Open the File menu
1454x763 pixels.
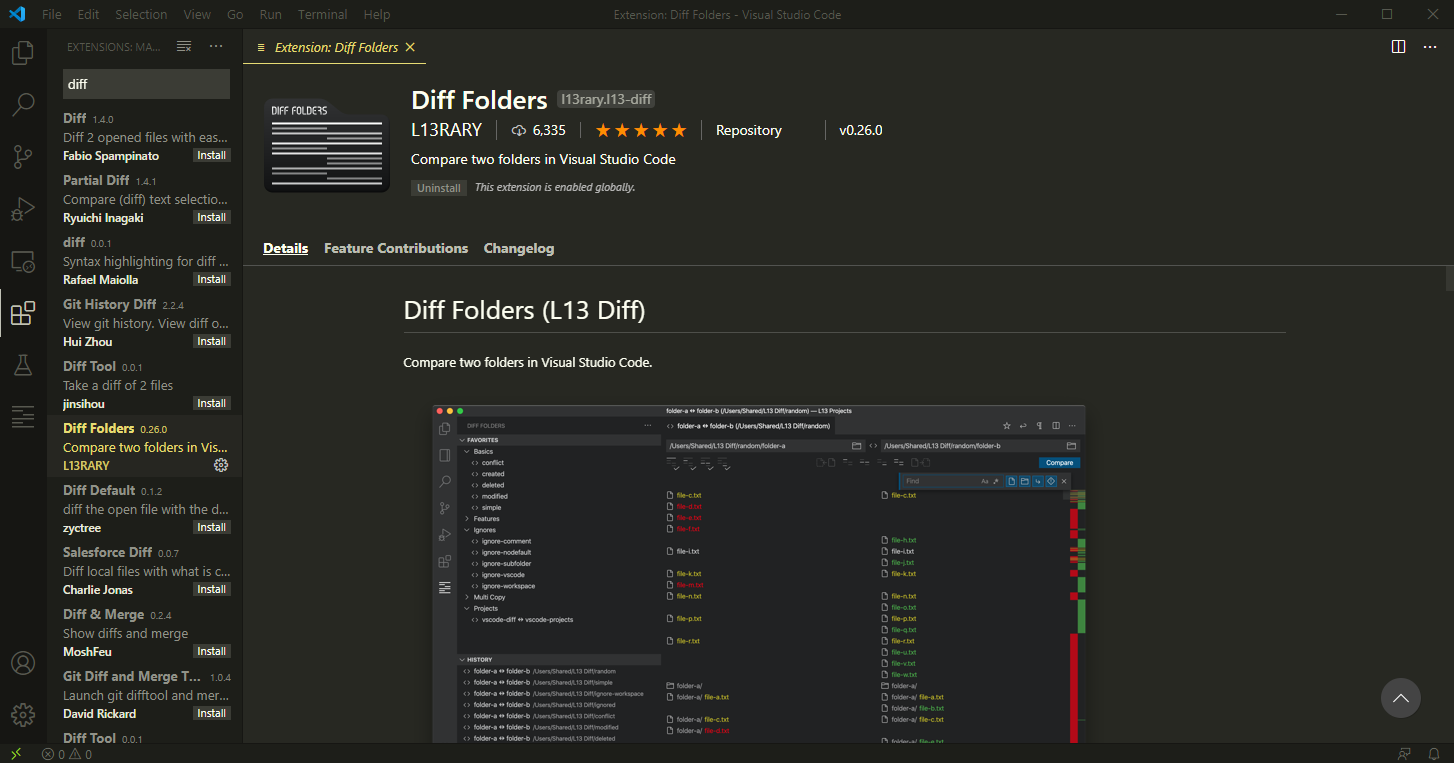52,15
